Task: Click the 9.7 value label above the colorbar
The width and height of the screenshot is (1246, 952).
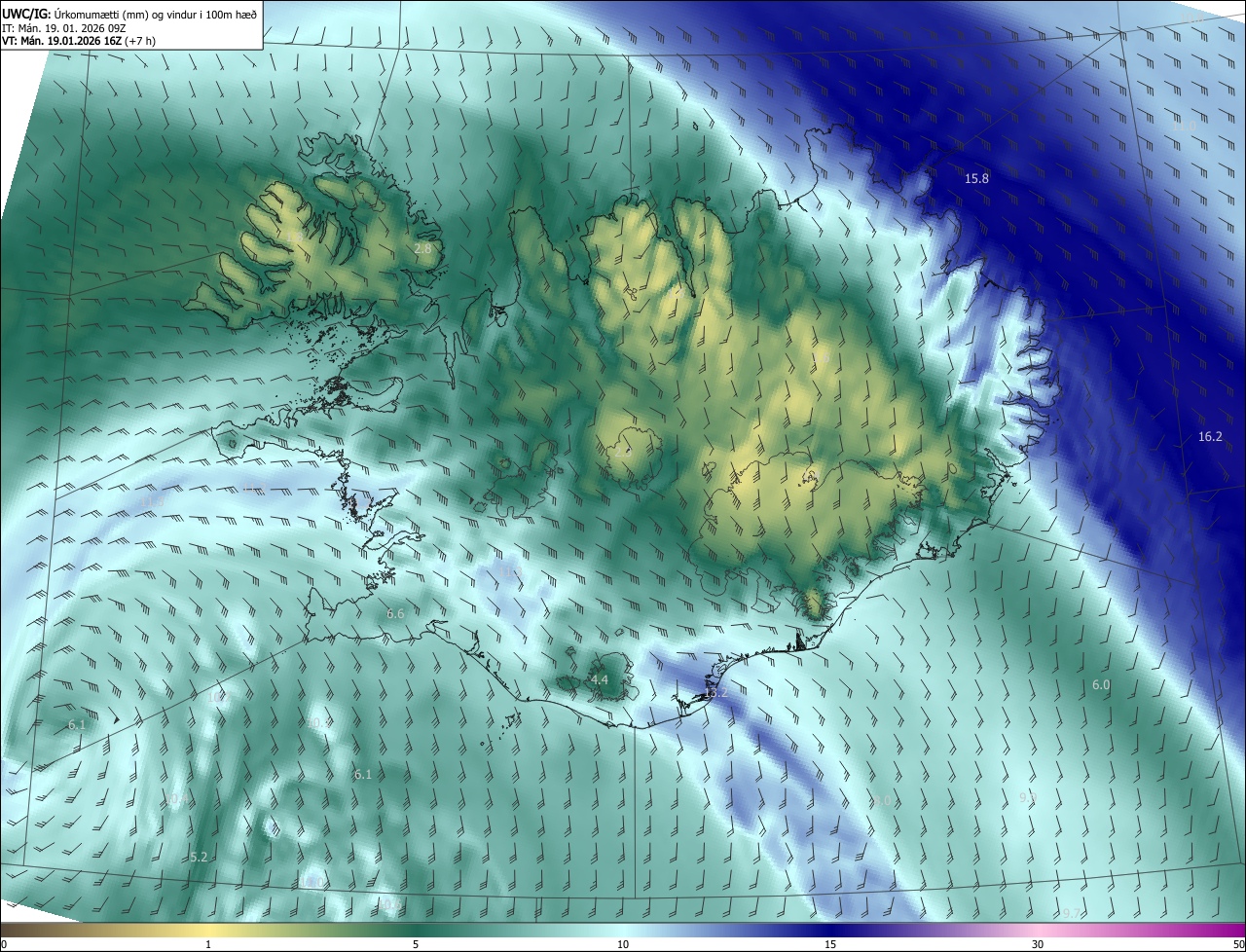Action: (x=1071, y=913)
